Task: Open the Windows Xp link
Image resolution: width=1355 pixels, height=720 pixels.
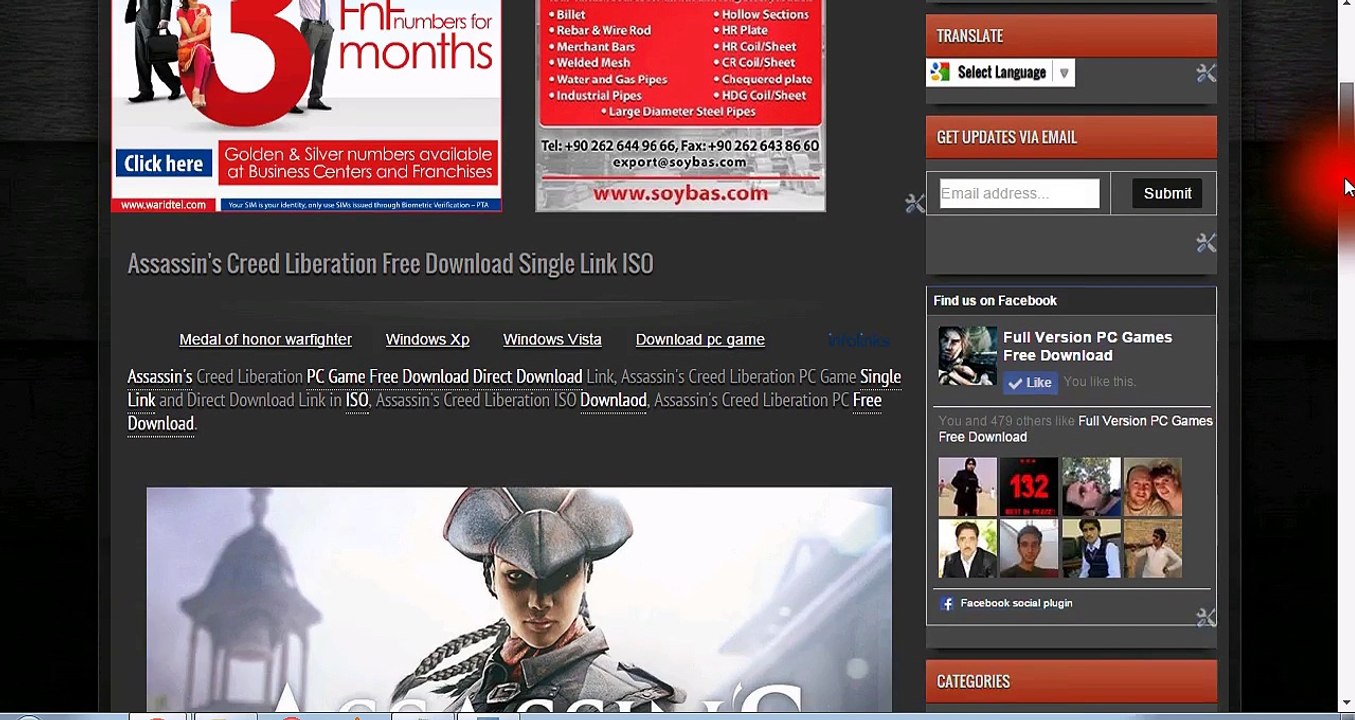Action: click(427, 340)
